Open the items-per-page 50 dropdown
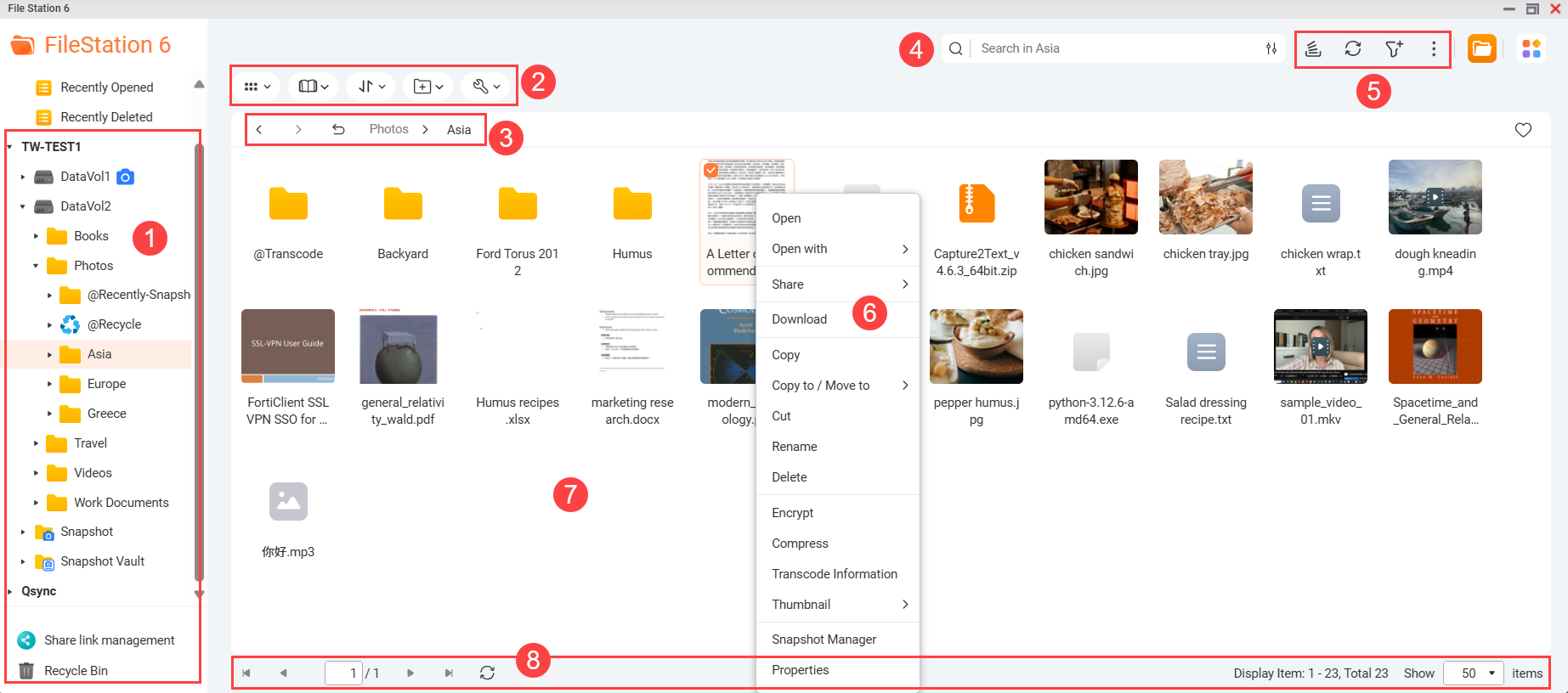The width and height of the screenshot is (1568, 693). (x=1474, y=673)
